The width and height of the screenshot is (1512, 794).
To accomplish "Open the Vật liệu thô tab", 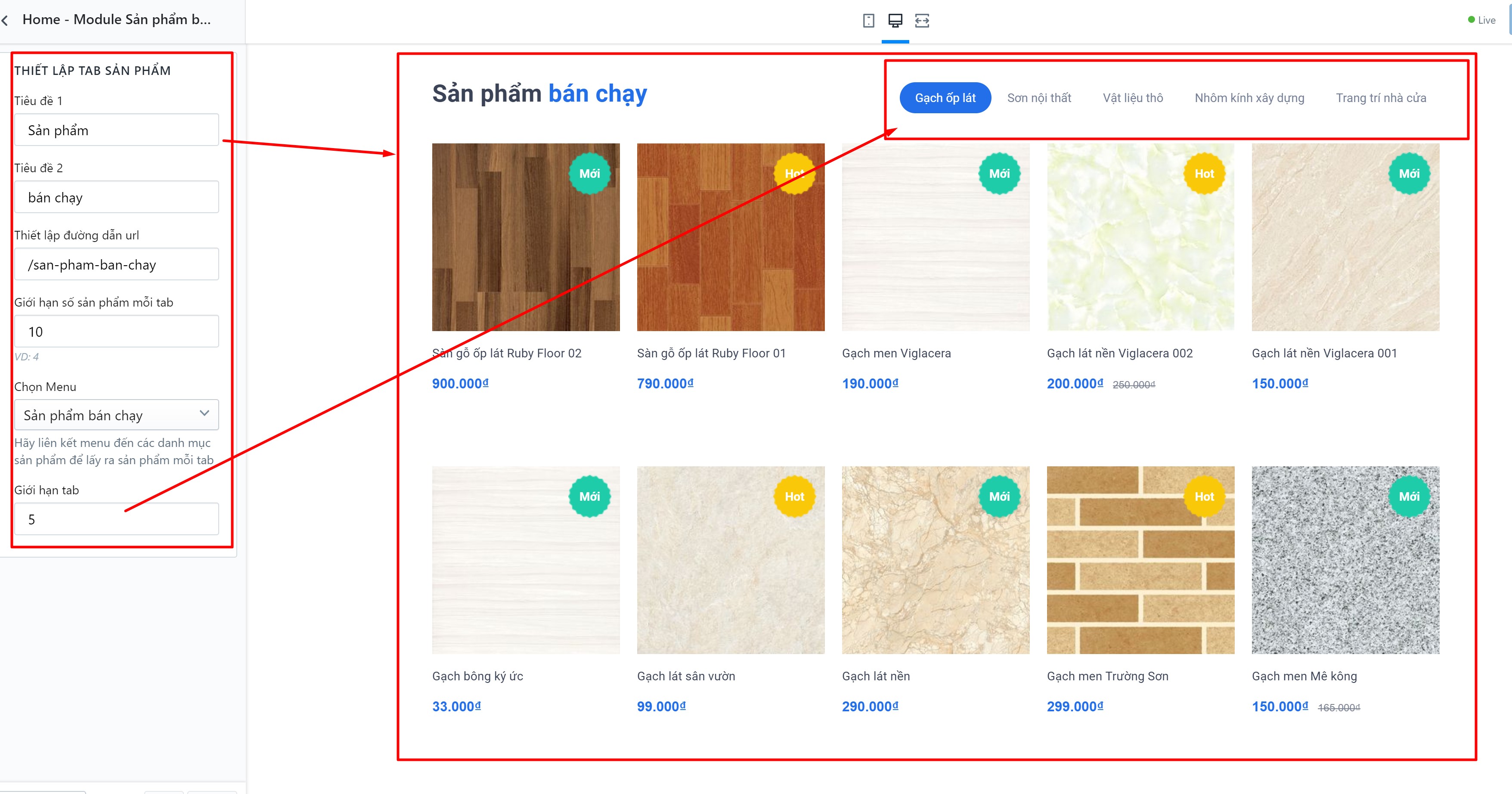I will coord(1133,98).
